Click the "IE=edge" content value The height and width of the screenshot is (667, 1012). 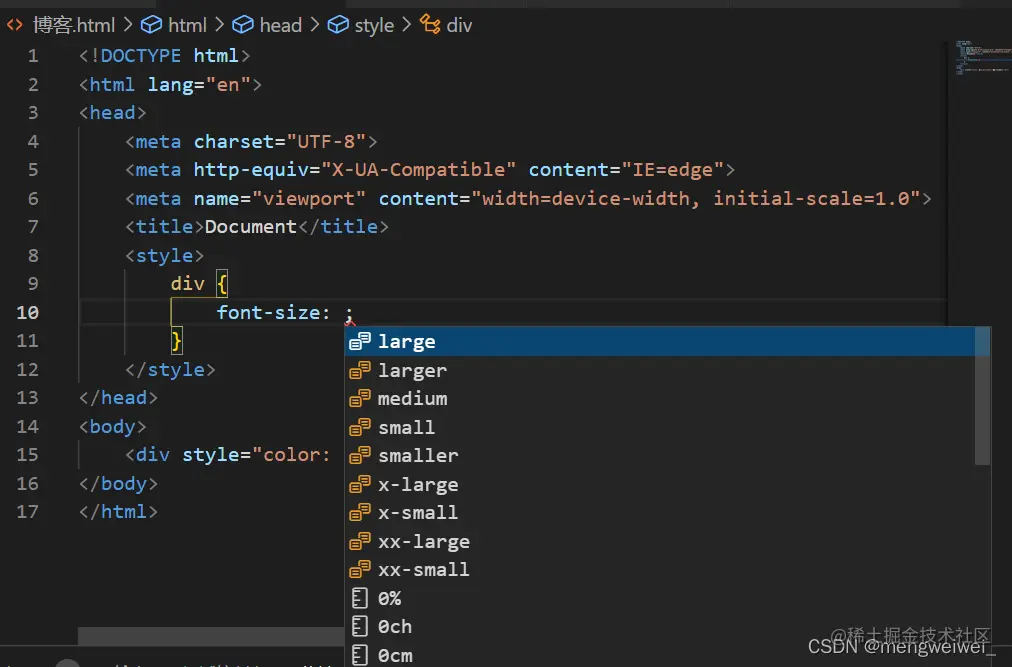pyautogui.click(x=673, y=170)
